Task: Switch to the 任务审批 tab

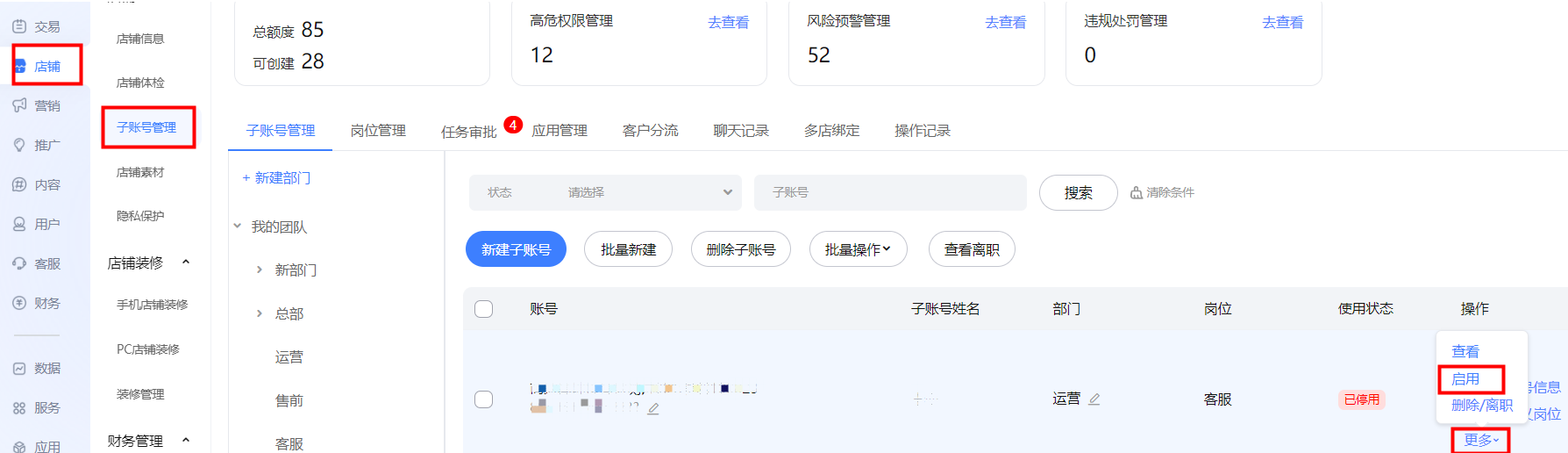Action: [469, 132]
